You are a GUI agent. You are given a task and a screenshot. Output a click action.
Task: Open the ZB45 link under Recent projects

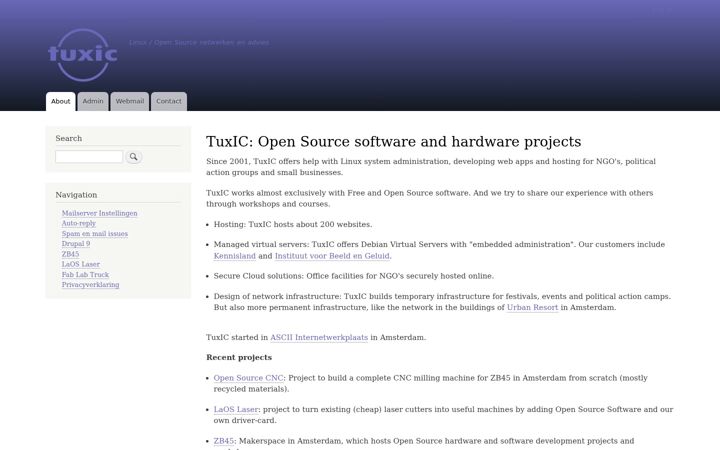224,441
